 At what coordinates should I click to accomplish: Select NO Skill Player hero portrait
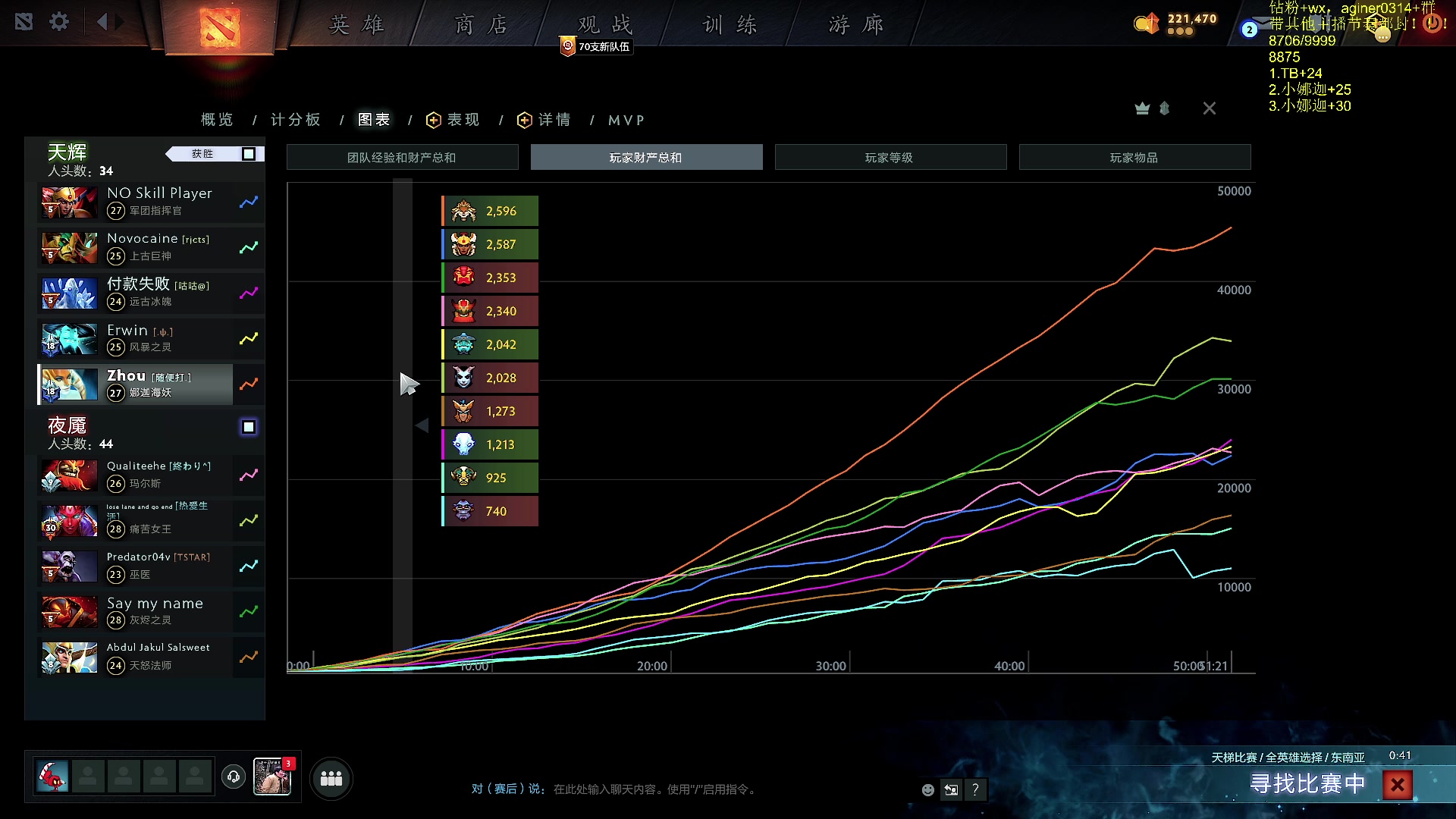tap(69, 202)
